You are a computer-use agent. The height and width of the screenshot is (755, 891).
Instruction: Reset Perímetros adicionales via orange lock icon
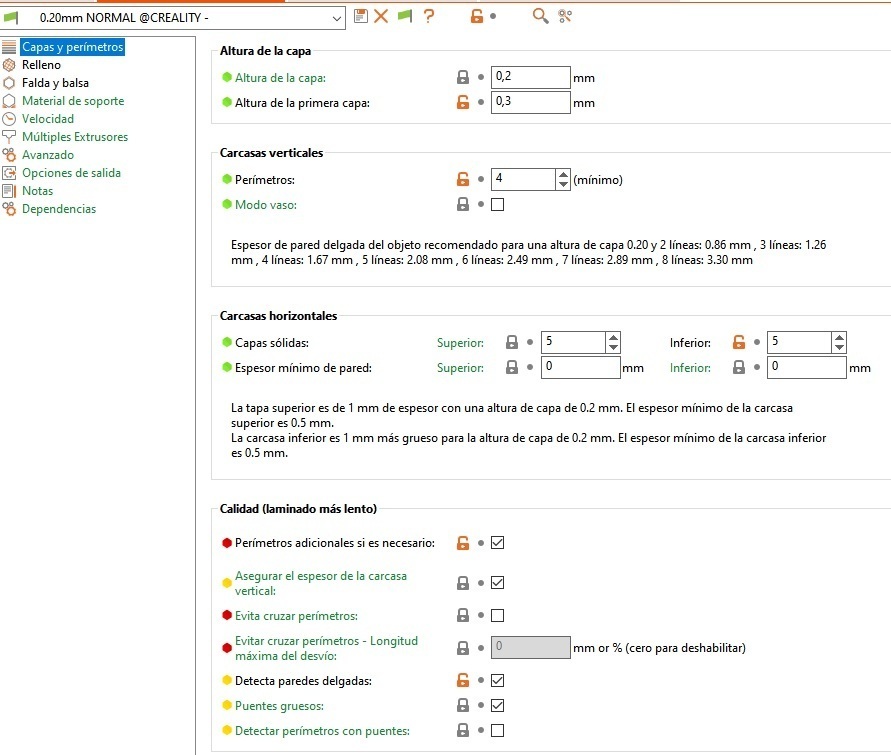463,543
